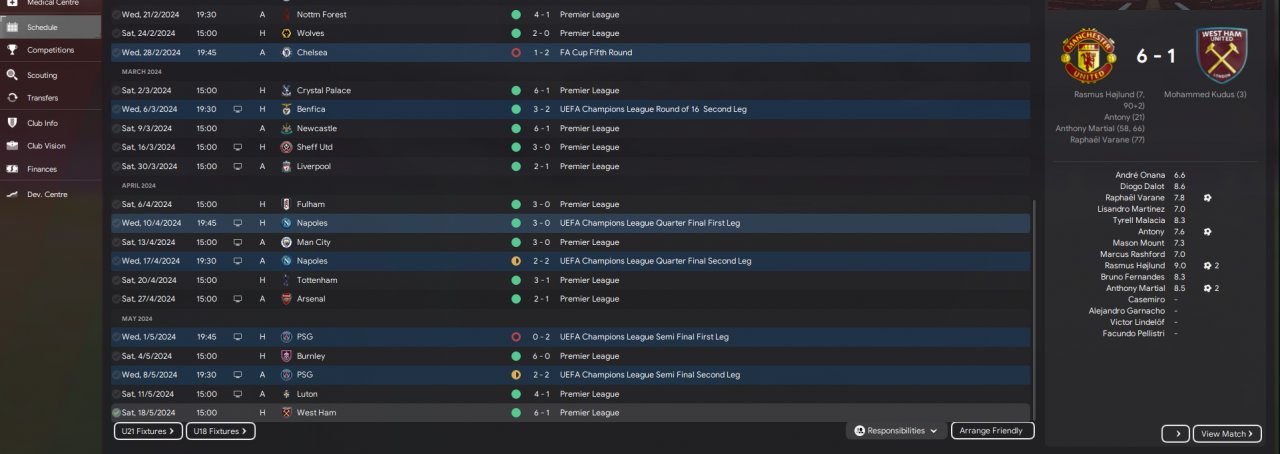
Task: Click the Chelsea badge in fixtures list
Action: (287, 52)
